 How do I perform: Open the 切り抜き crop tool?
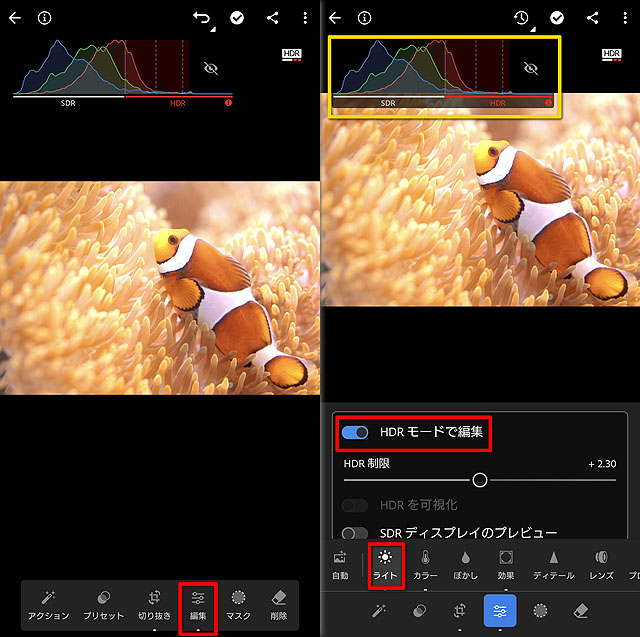[x=154, y=604]
